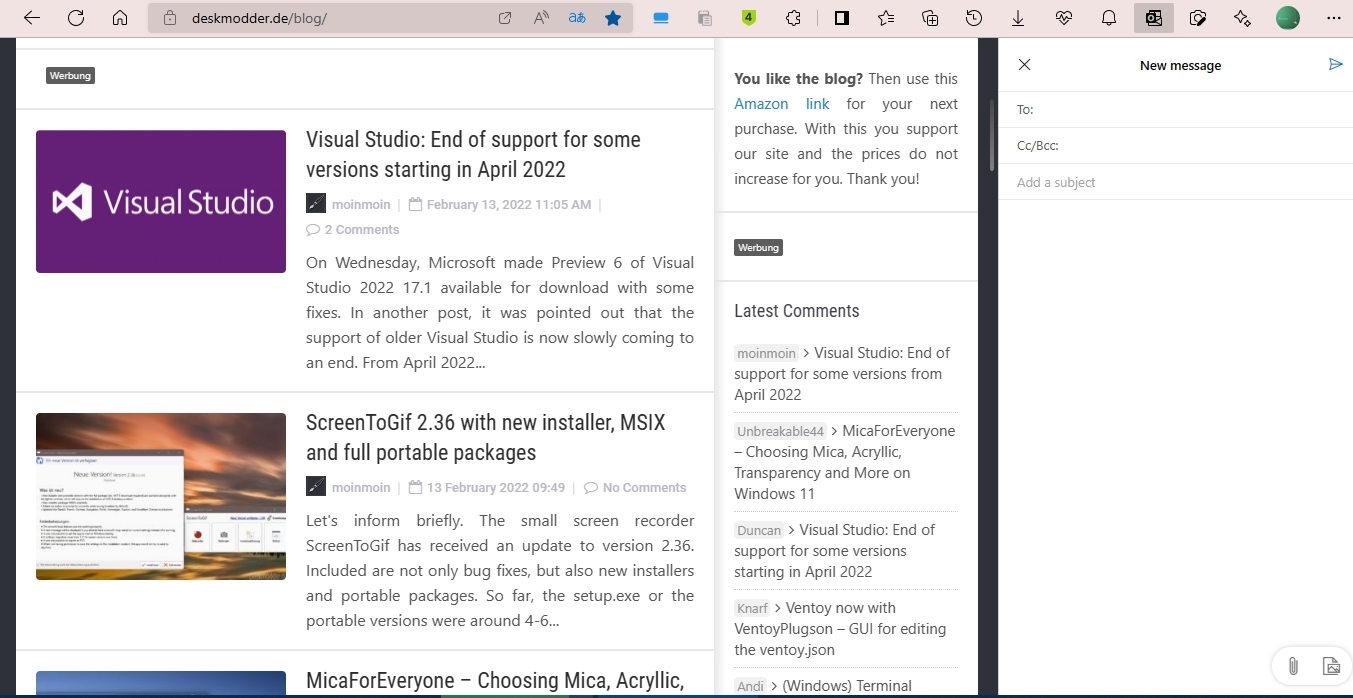
Task: Open browsing History
Action: click(974, 18)
